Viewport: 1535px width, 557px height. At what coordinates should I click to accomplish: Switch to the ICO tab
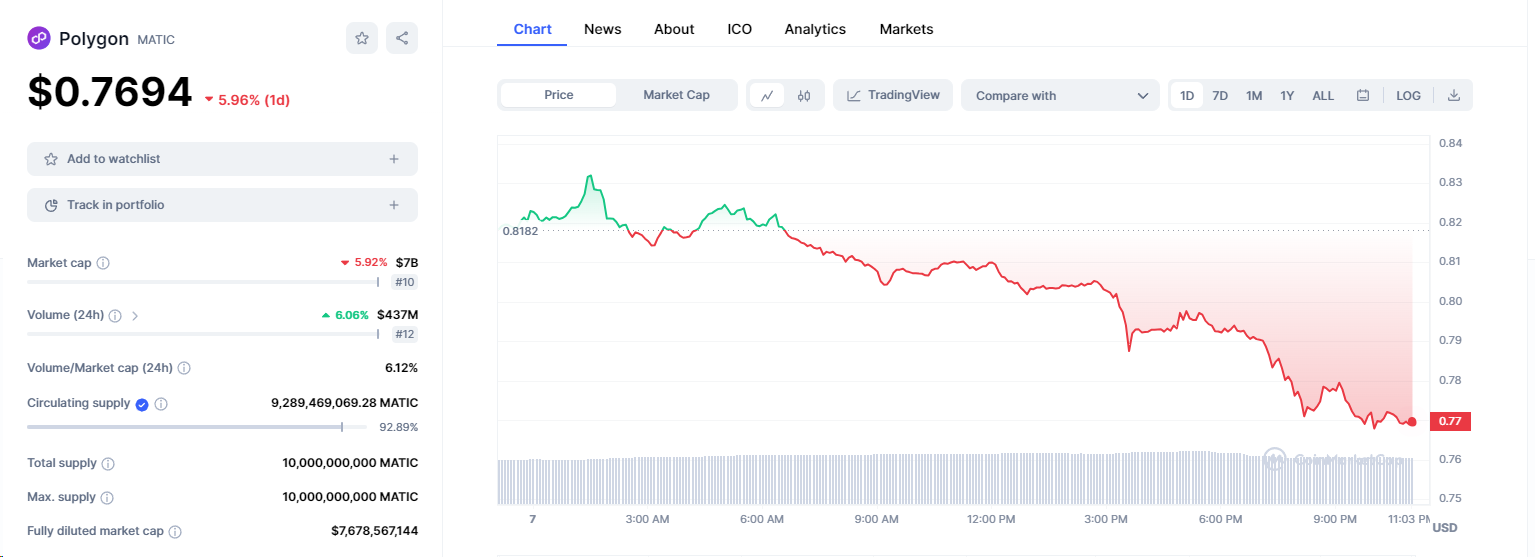click(x=740, y=29)
